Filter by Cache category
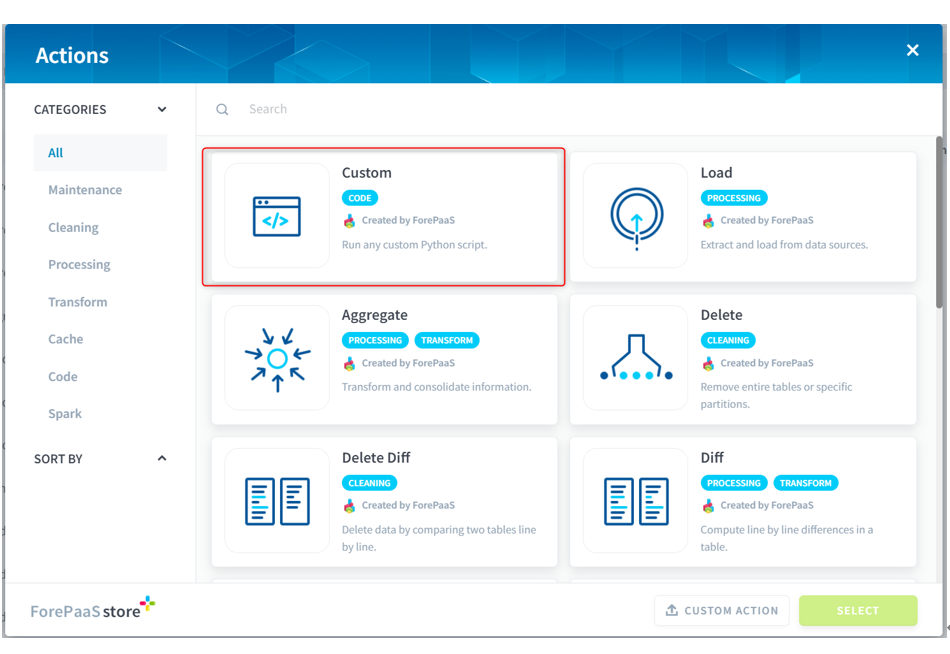This screenshot has height=654, width=950. (x=65, y=339)
